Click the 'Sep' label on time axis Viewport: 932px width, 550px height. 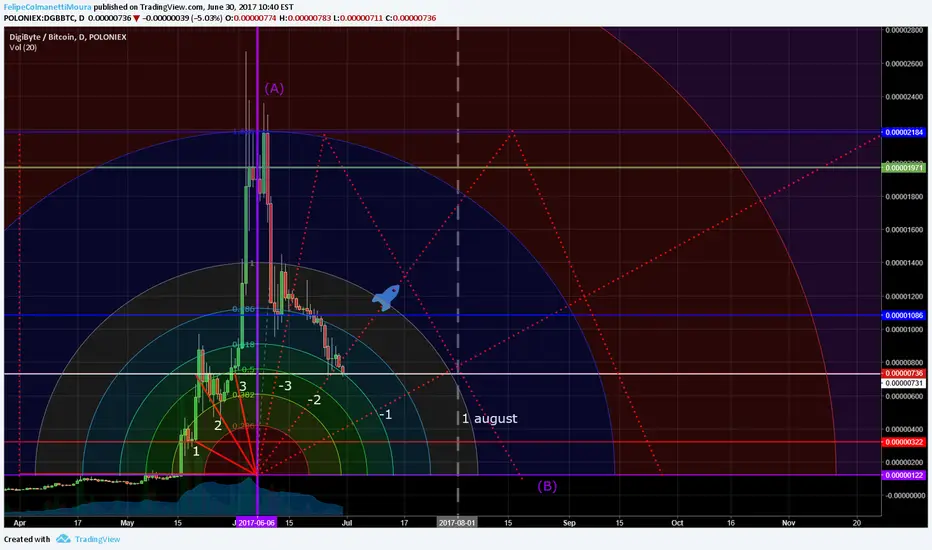pos(569,523)
